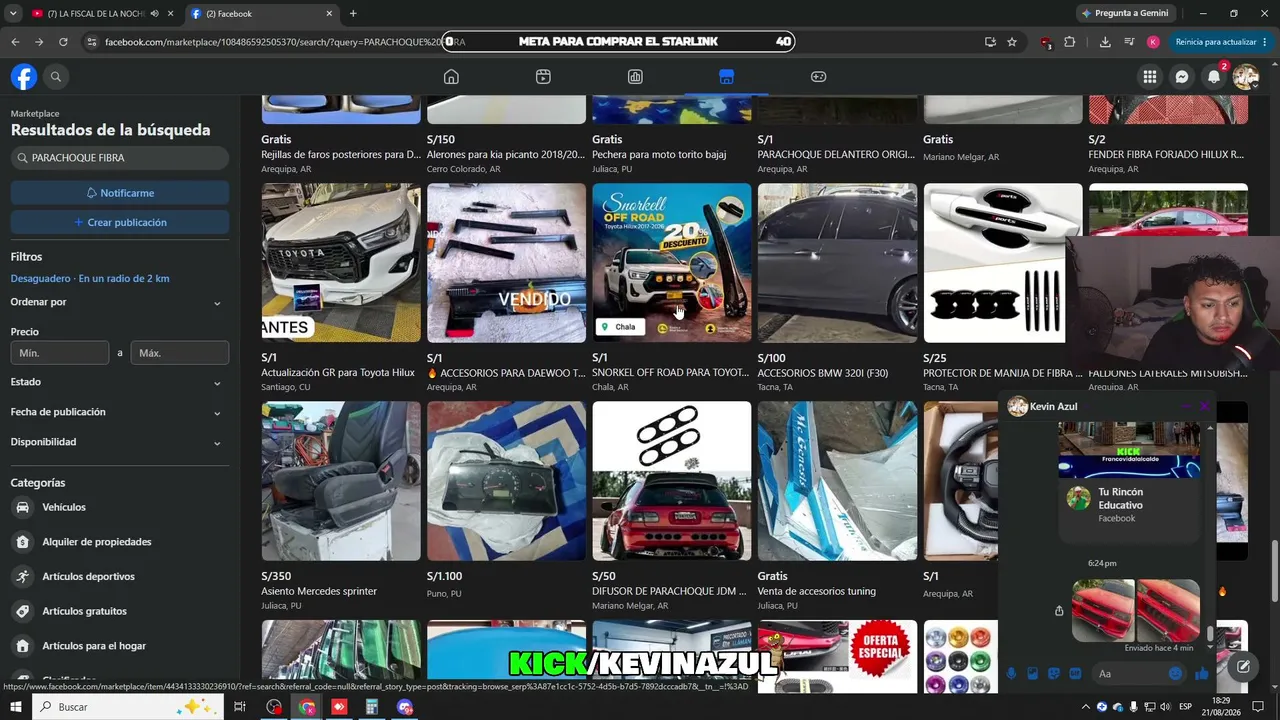Close the Kevin Azul chat window
Viewport: 1280px width, 720px height.
1205,407
